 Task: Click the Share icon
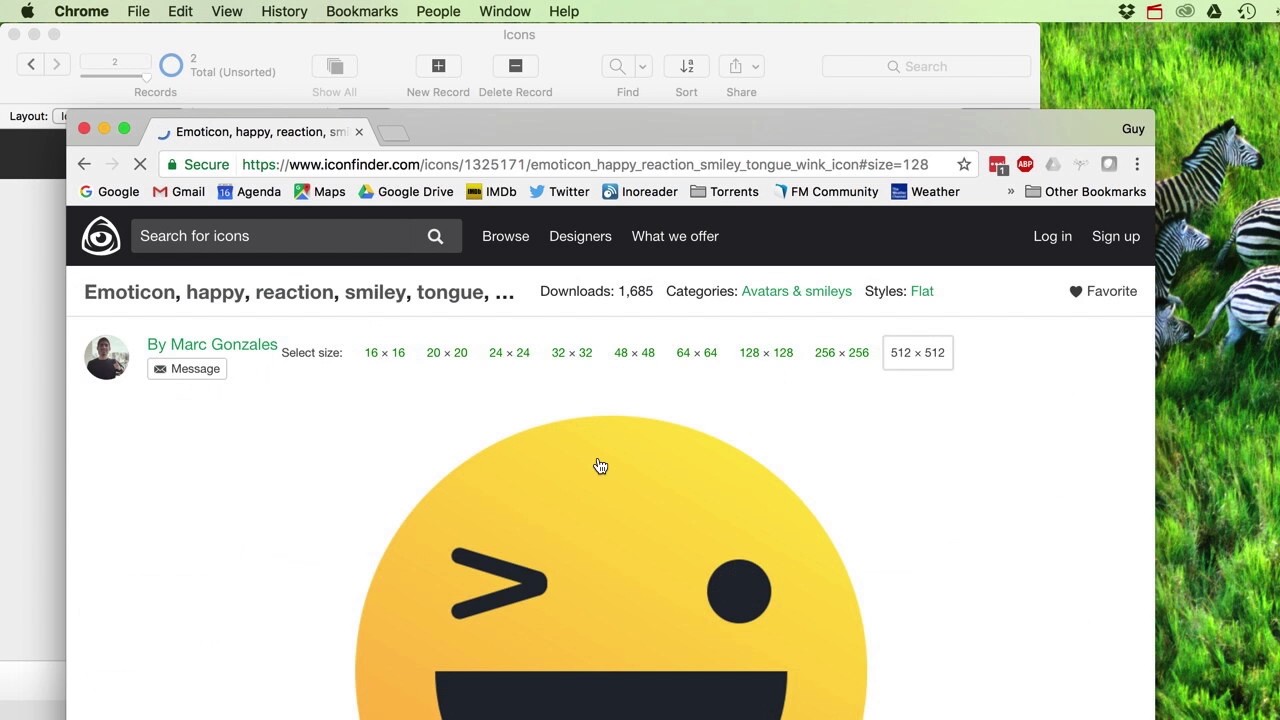[x=737, y=66]
